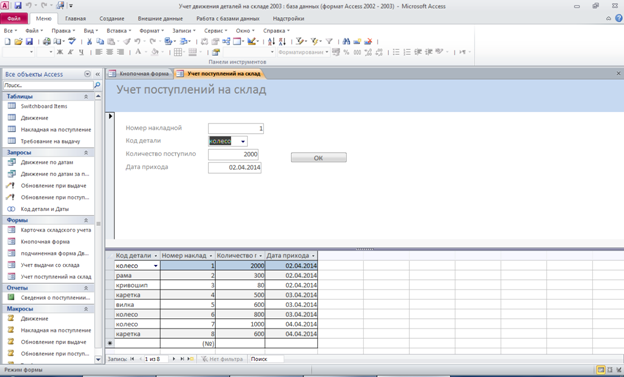Open the Движение по датам query
Image resolution: width=624 pixels, height=377 pixels.
click(47, 162)
